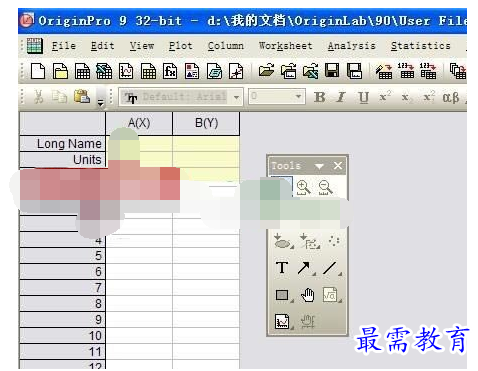Click the New Workbook icon
Screen dimensions: 478x371
(x=82, y=71)
